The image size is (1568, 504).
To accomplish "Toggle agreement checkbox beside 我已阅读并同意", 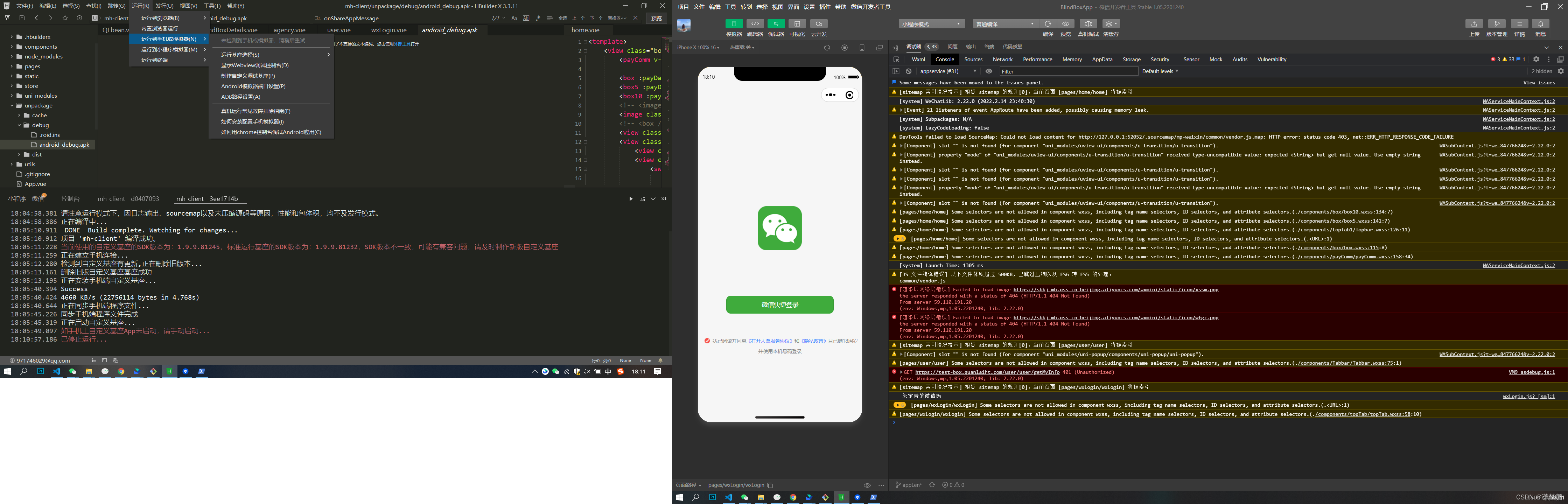I will coord(707,341).
